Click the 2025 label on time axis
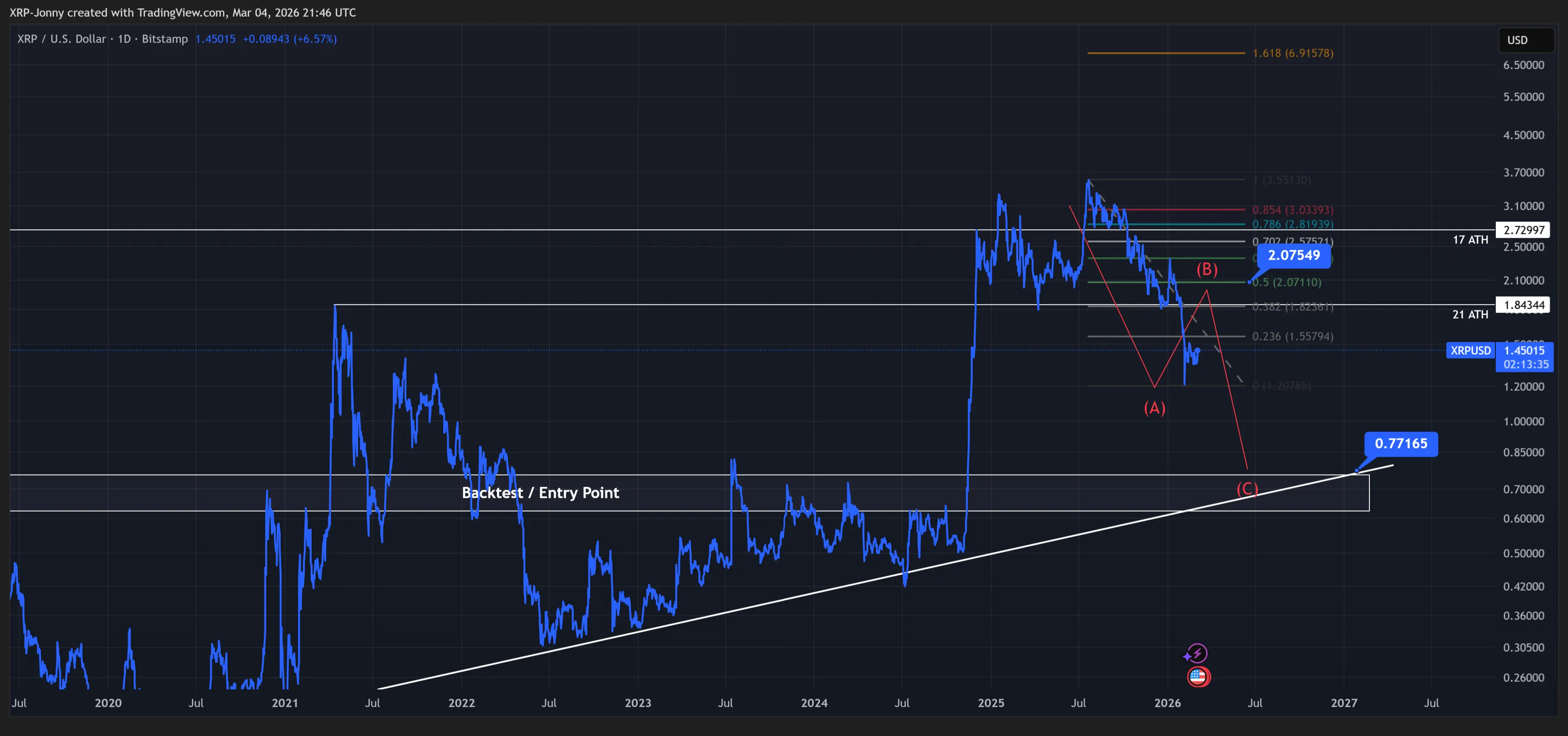 (990, 703)
